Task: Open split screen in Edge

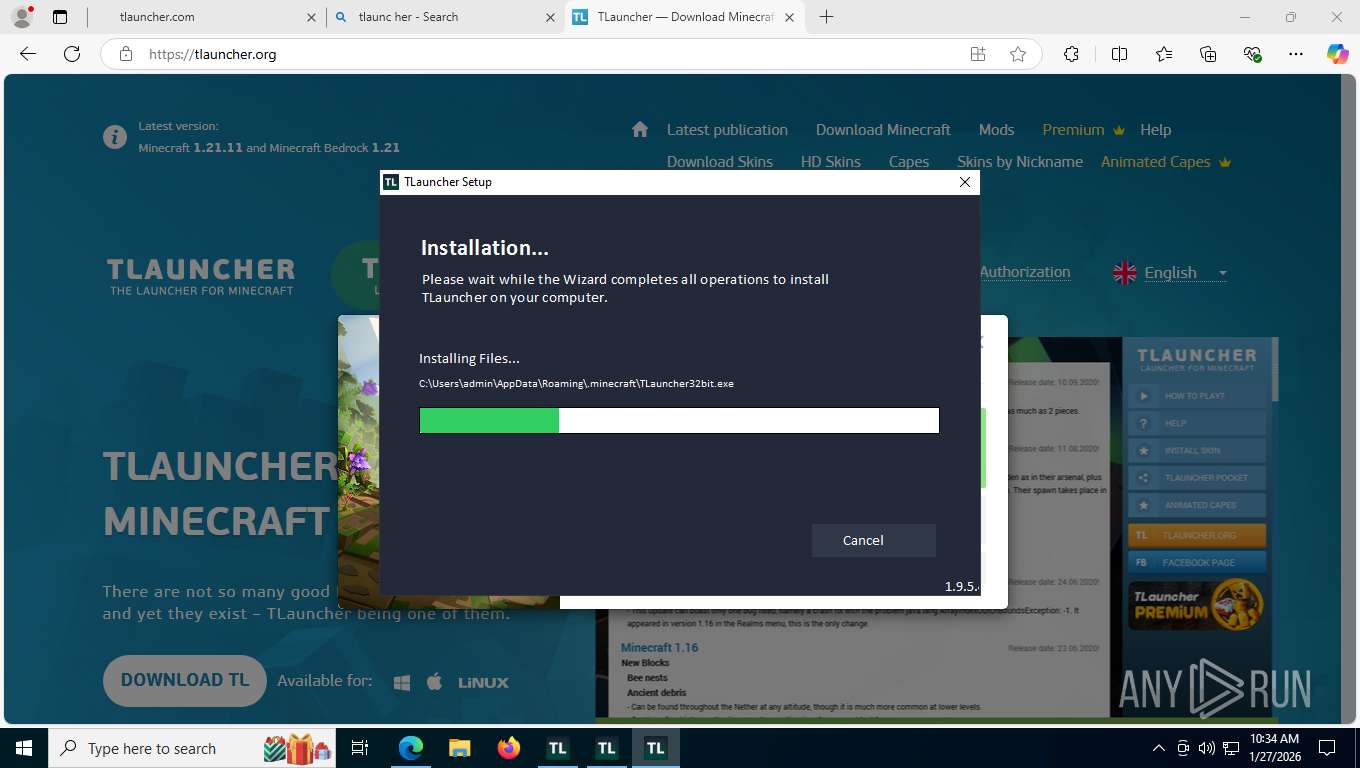Action: pyautogui.click(x=1119, y=54)
